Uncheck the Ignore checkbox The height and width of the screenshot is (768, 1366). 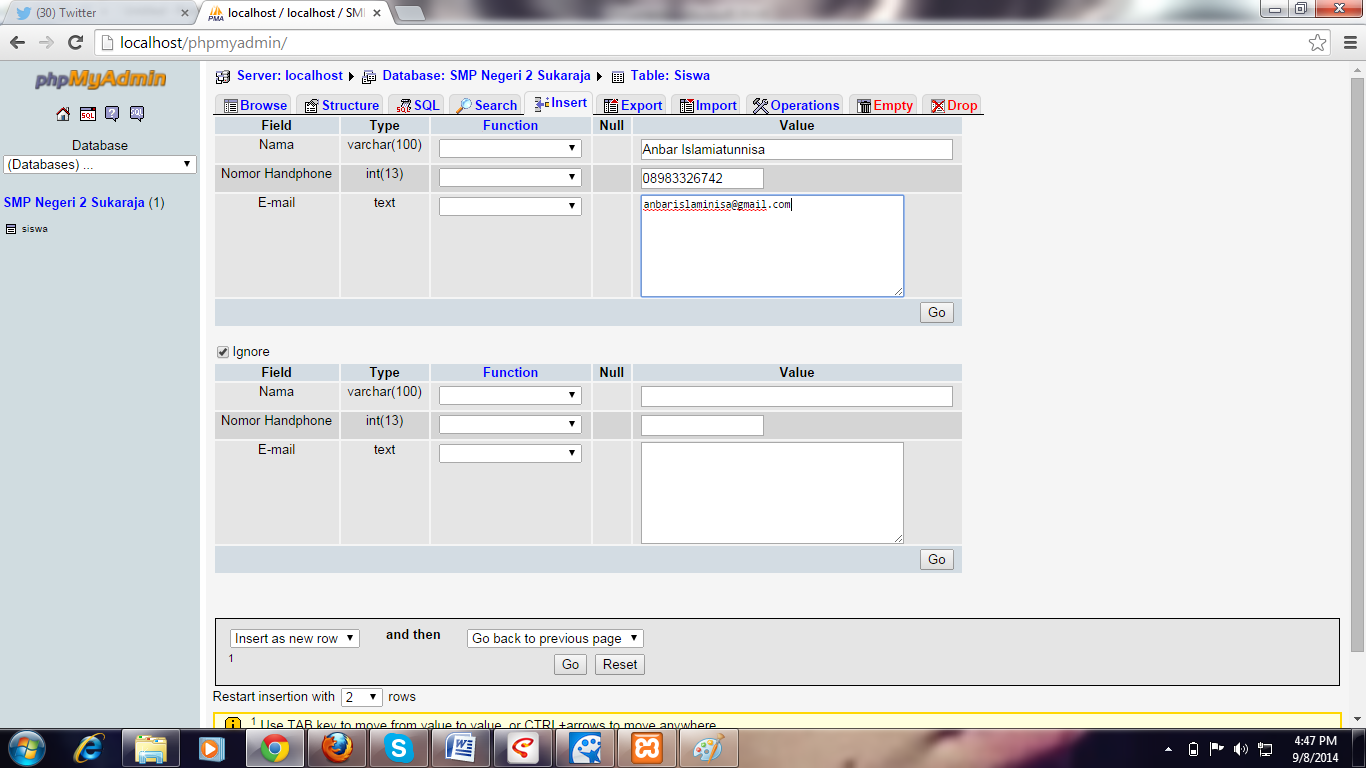pyautogui.click(x=222, y=351)
